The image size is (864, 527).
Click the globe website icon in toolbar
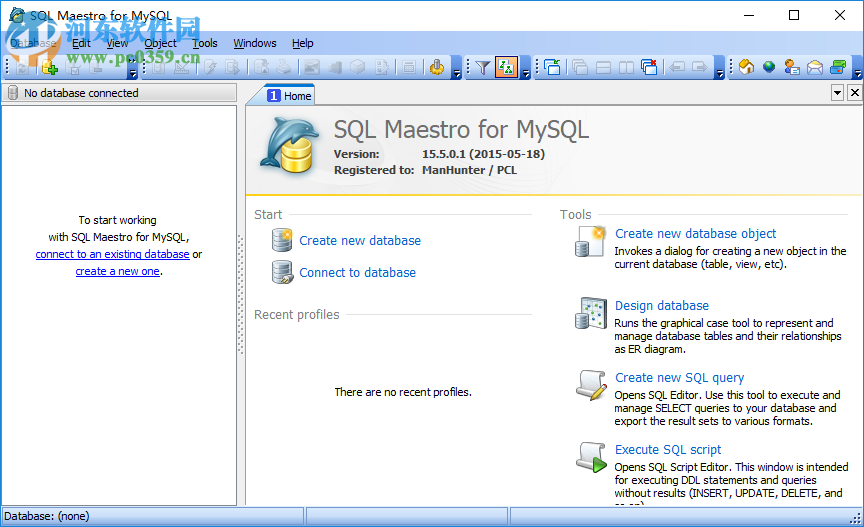(769, 67)
